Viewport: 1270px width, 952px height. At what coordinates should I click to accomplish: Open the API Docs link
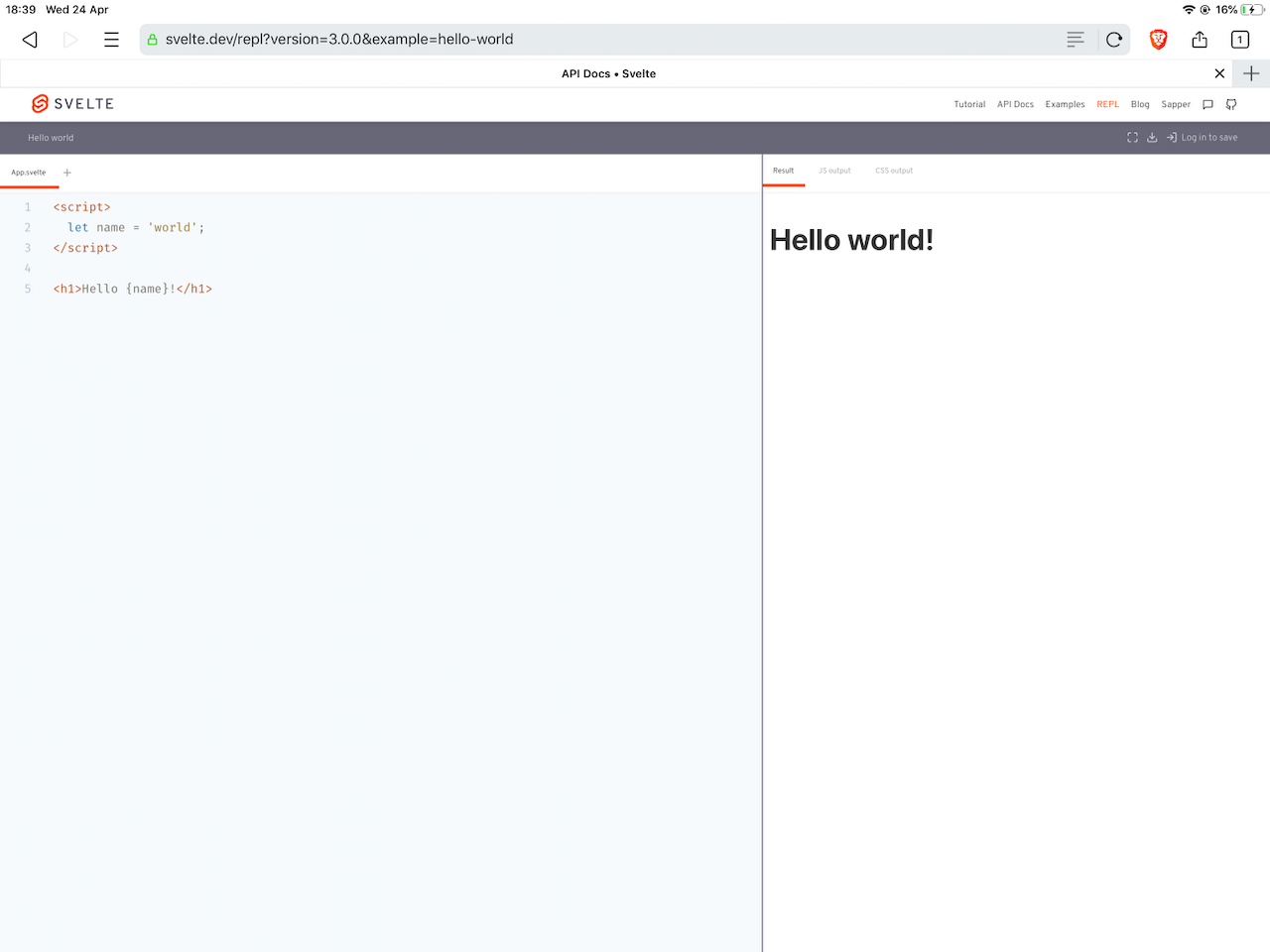point(1015,104)
